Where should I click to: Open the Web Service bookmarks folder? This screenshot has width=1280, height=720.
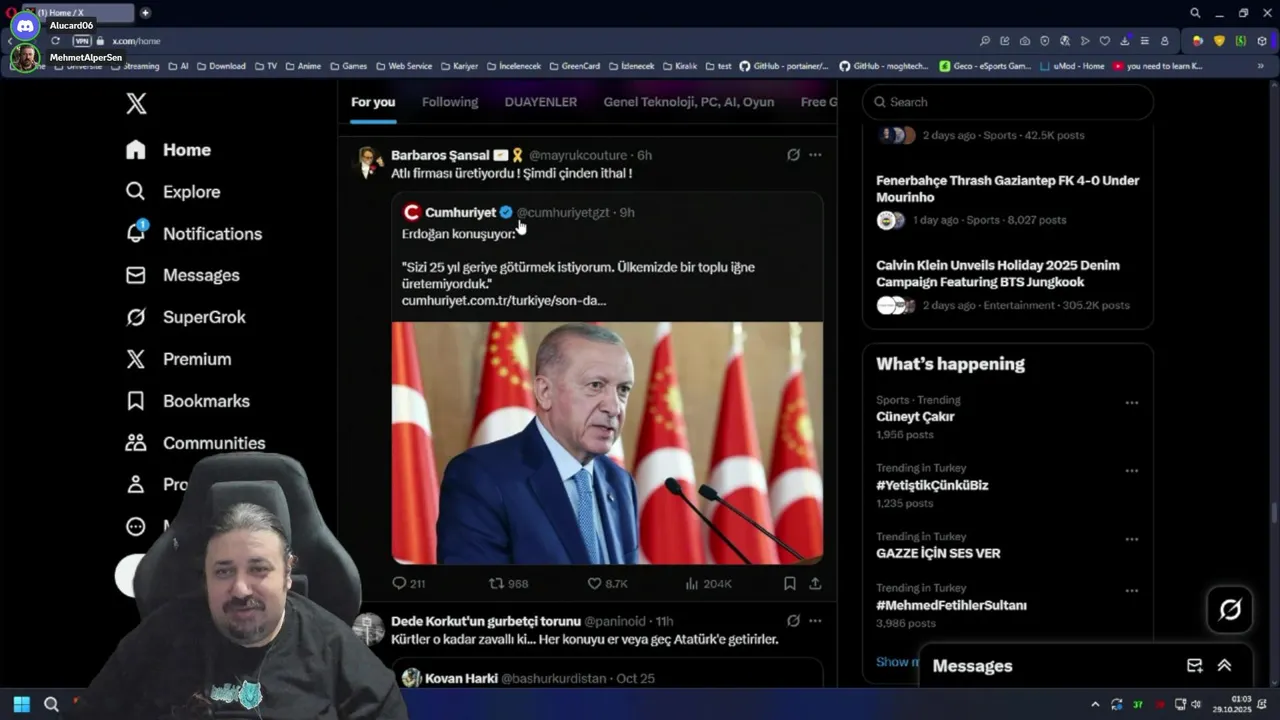tap(404, 66)
